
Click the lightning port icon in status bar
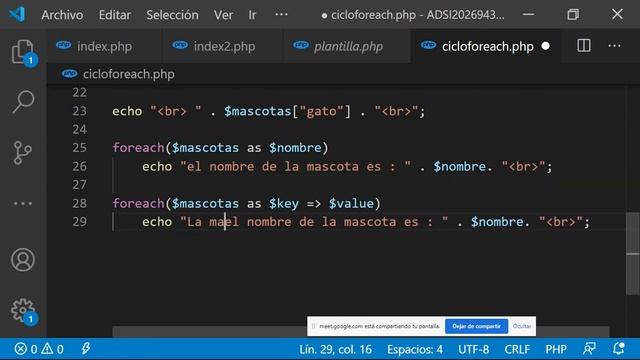click(x=86, y=349)
